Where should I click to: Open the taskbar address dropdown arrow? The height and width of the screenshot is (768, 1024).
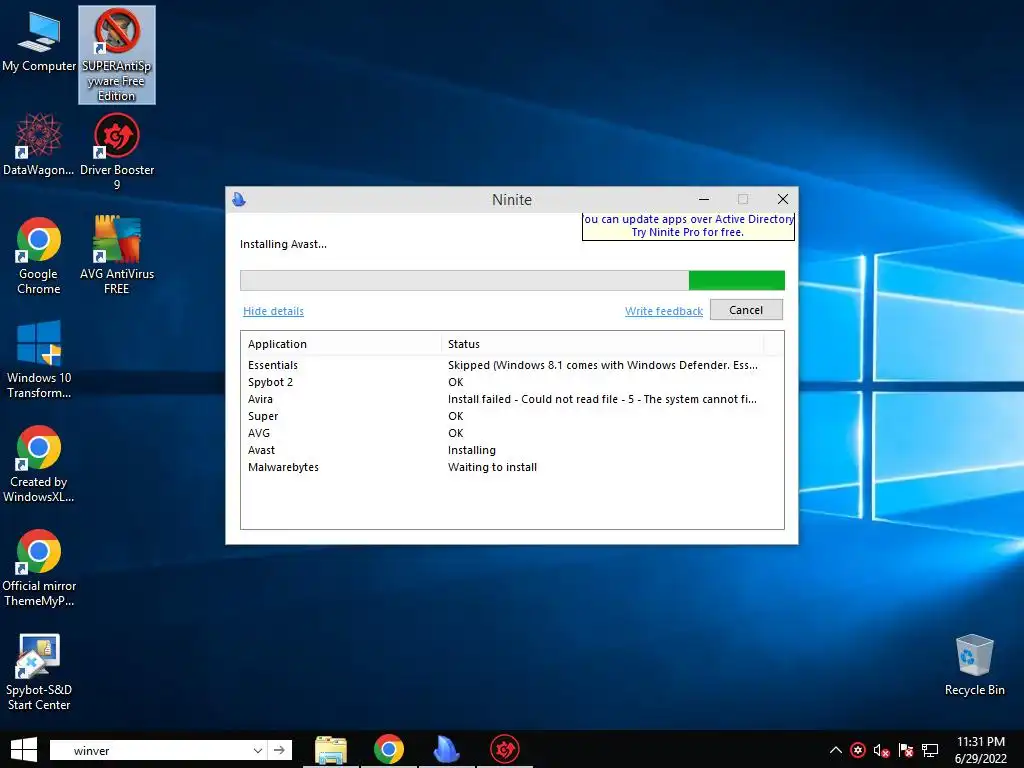(x=257, y=750)
